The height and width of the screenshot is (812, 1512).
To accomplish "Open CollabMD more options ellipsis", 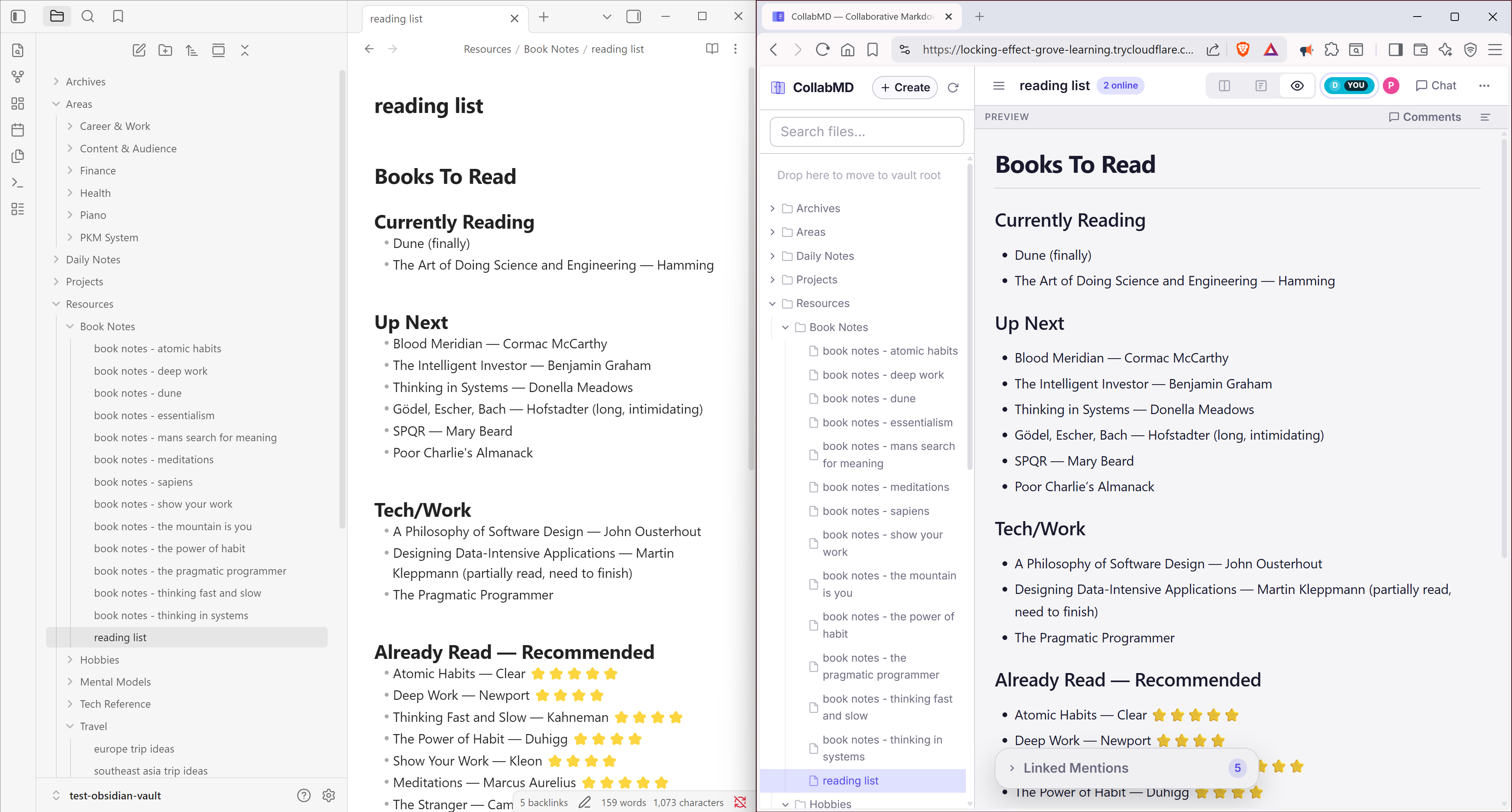I will 1484,86.
